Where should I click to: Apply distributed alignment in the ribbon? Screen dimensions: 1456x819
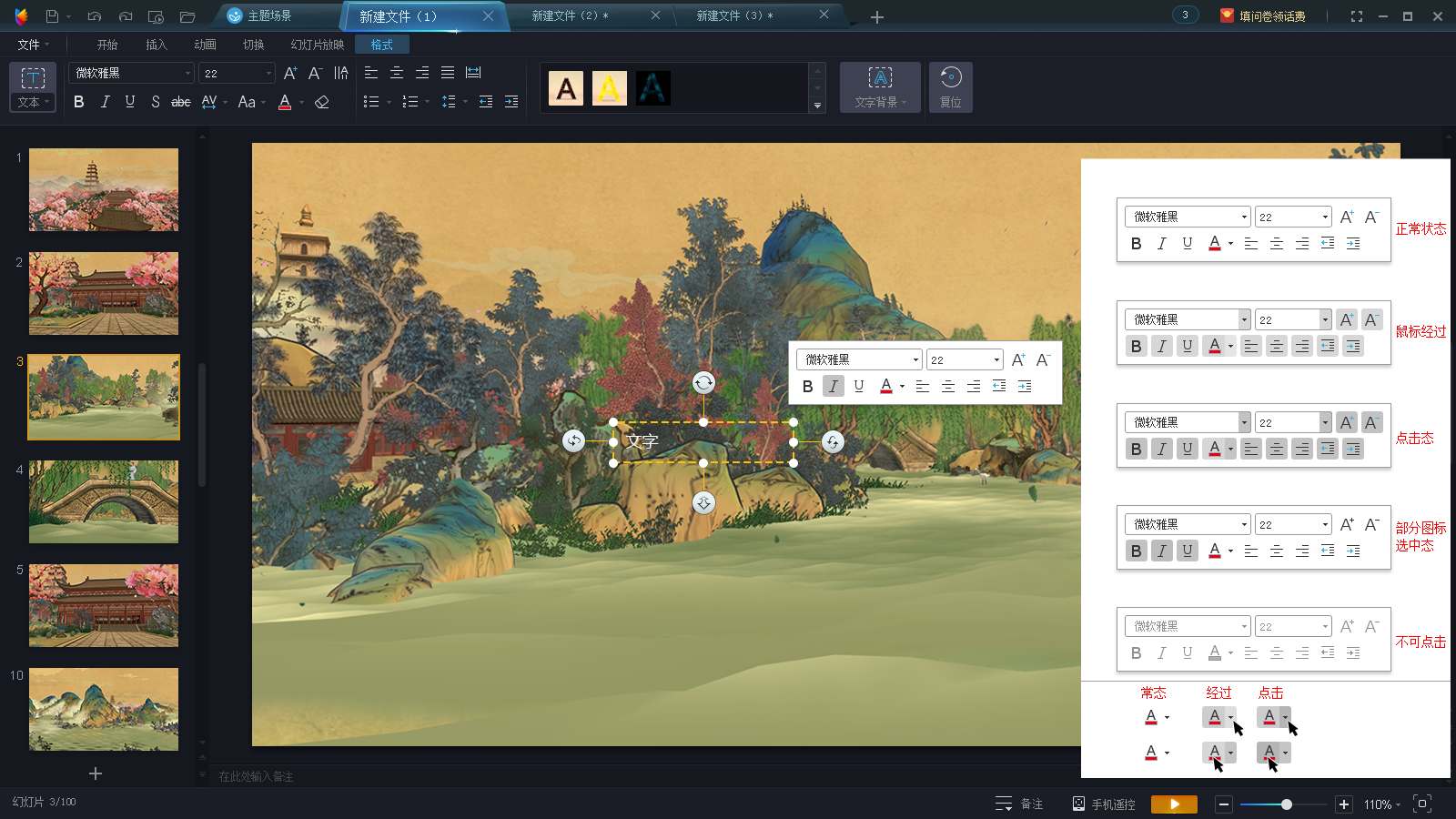point(473,73)
